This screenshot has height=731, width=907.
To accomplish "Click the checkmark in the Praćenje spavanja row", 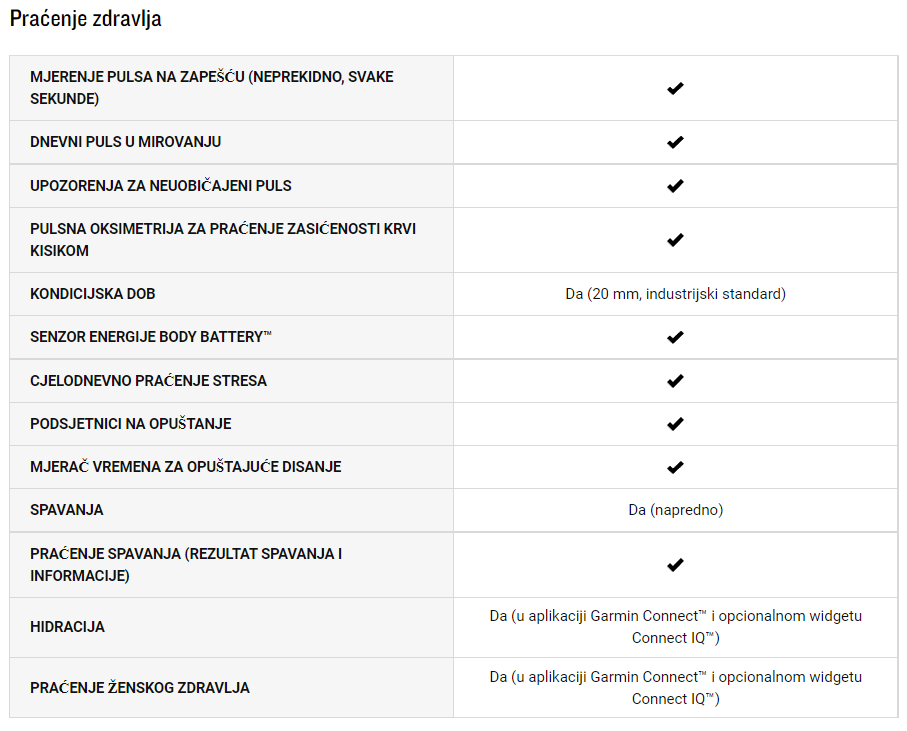I will click(x=675, y=564).
